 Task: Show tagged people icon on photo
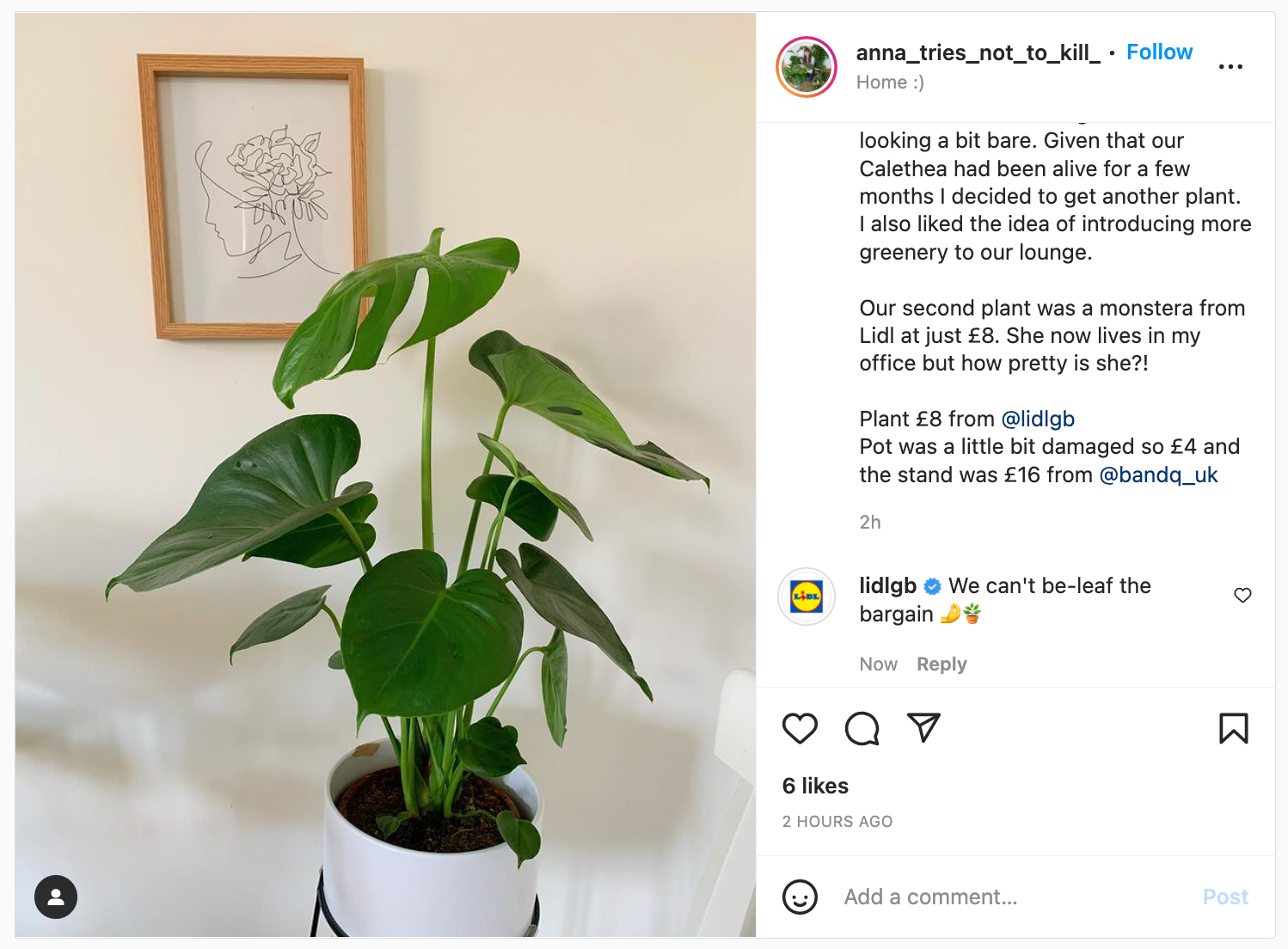point(56,897)
